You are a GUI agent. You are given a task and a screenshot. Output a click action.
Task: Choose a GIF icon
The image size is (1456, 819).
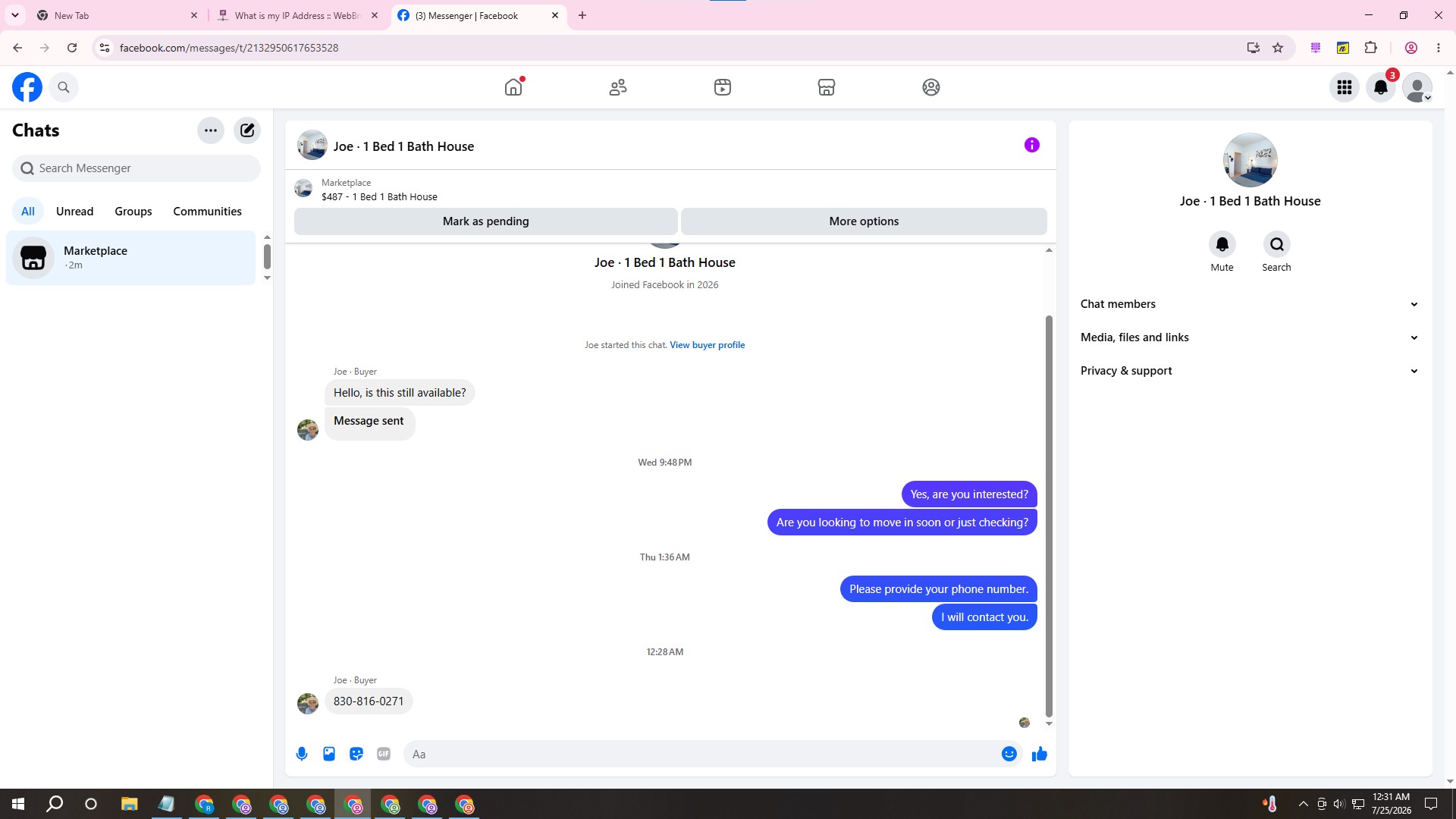[384, 754]
